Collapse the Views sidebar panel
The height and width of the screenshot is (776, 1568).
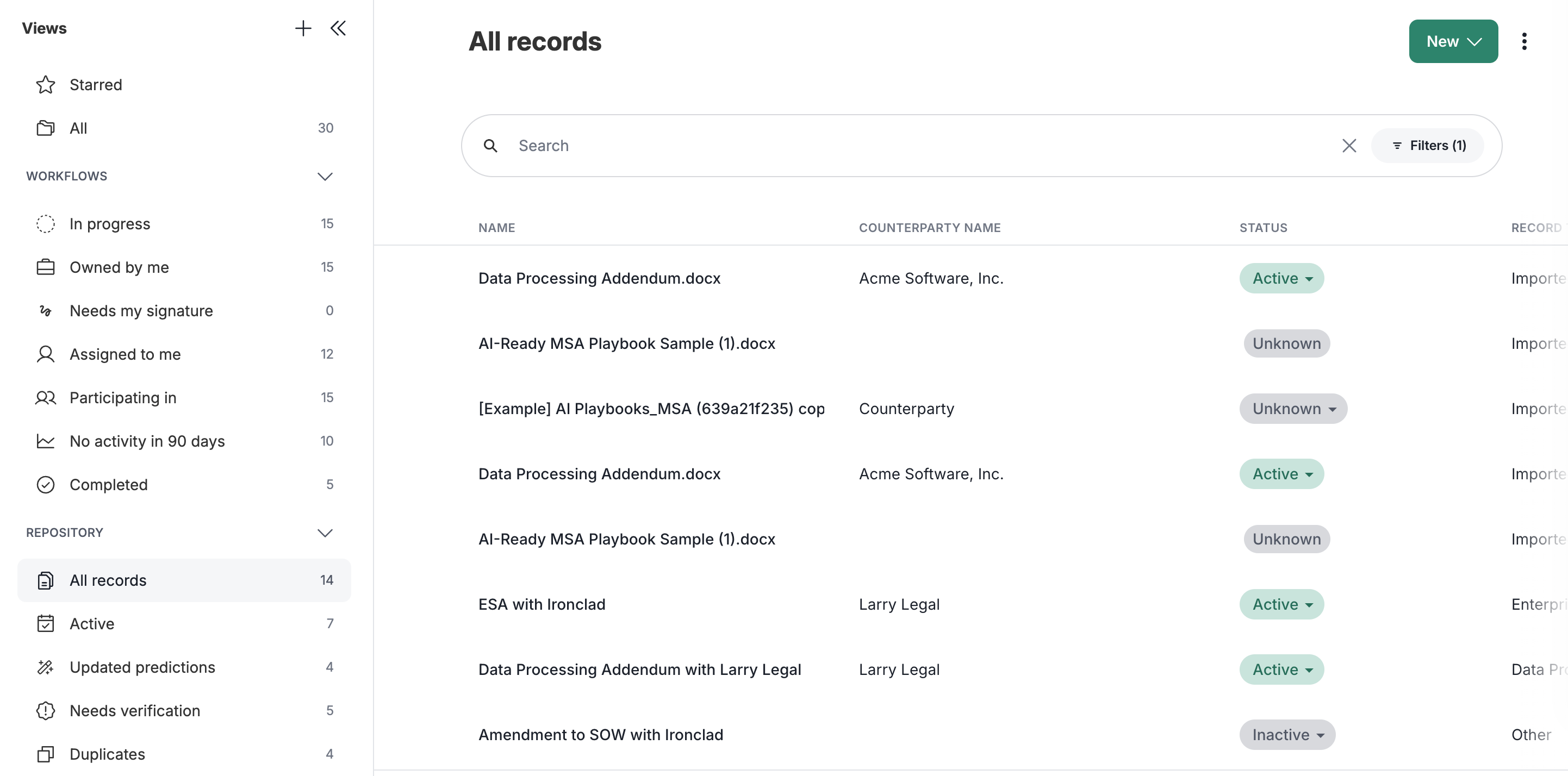coord(338,28)
